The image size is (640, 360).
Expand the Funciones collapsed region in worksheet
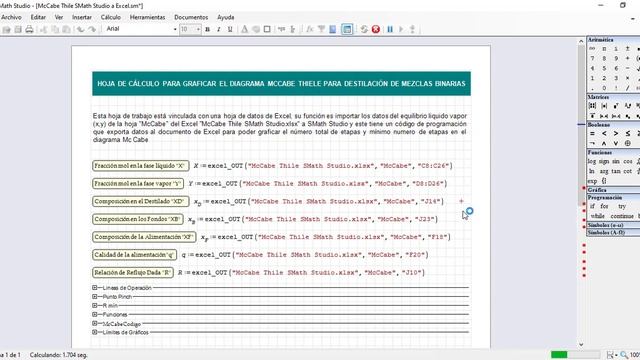click(95, 314)
